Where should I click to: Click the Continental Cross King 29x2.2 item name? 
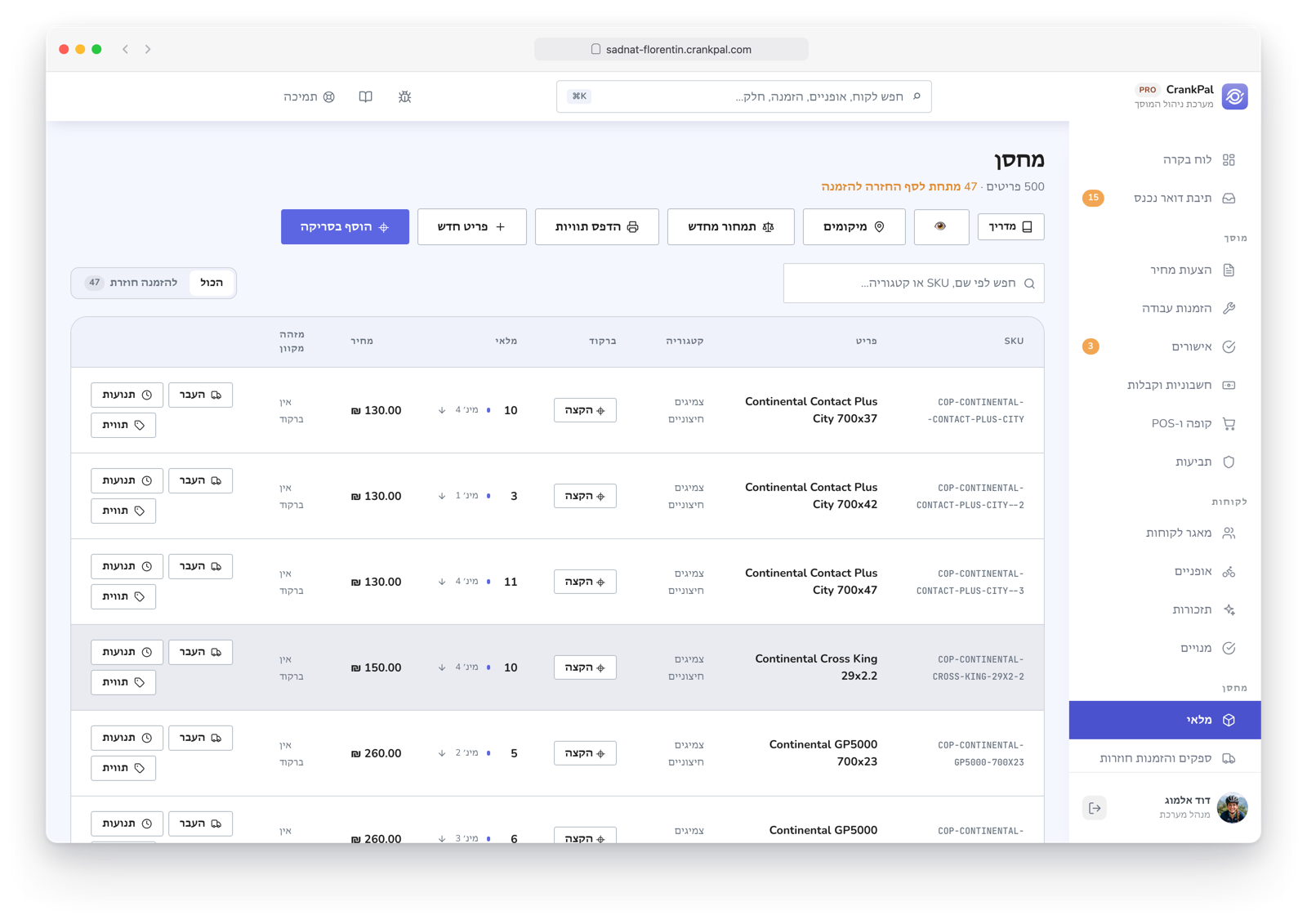816,667
